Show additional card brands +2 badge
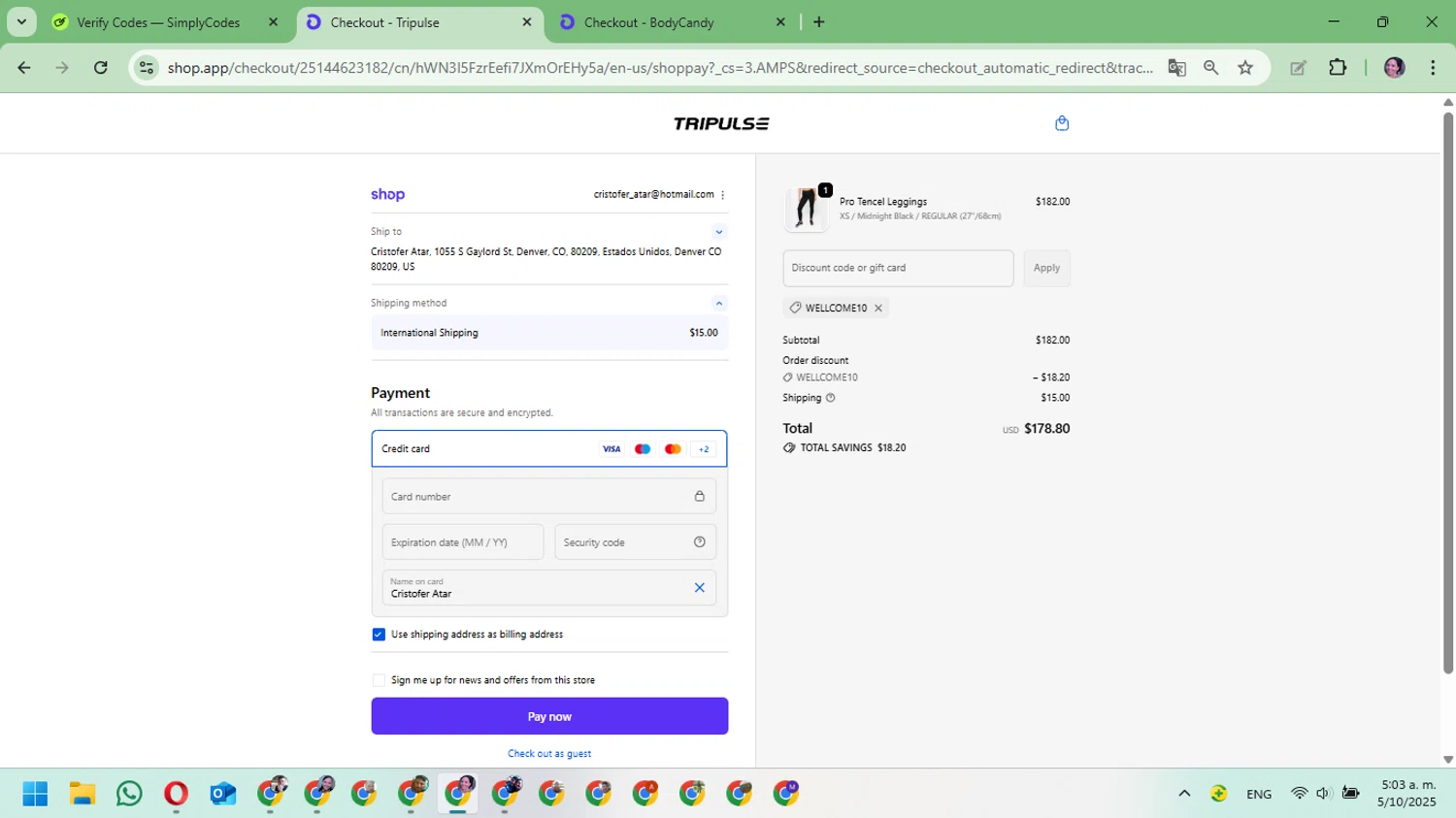 coord(704,449)
